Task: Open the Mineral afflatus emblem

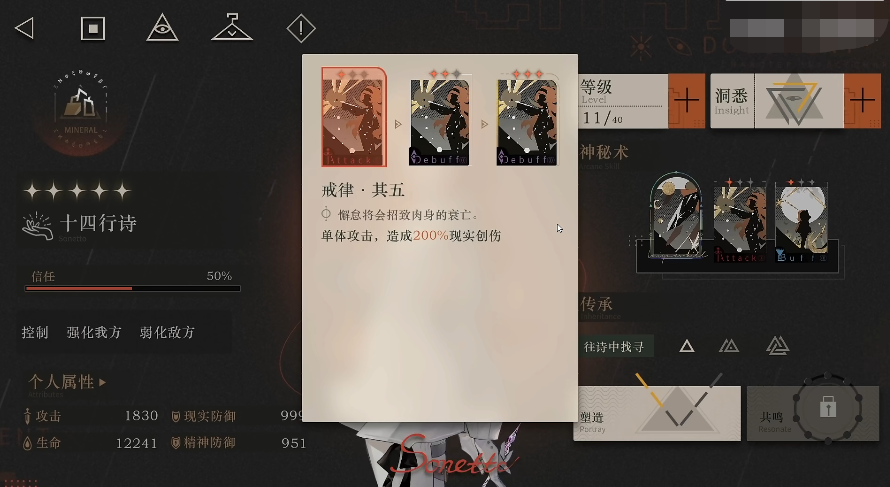Action: point(81,112)
